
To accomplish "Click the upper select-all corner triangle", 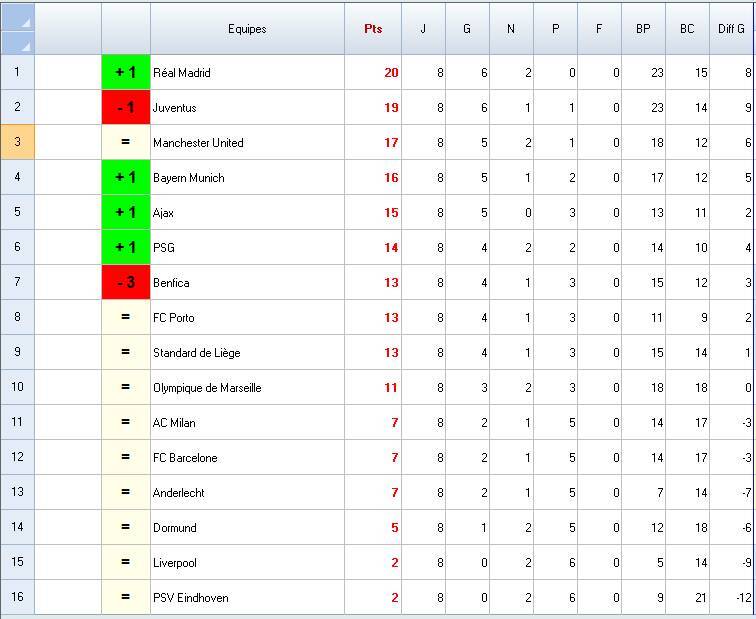I will pyautogui.click(x=24, y=20).
